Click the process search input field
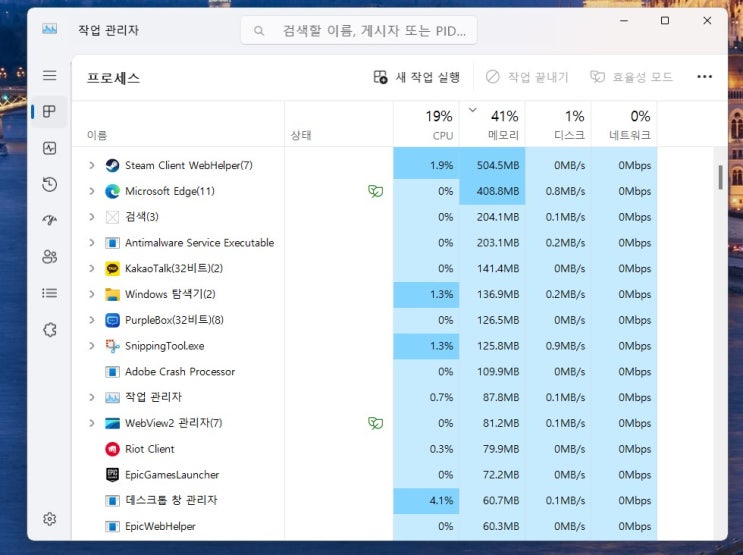 [x=359, y=31]
